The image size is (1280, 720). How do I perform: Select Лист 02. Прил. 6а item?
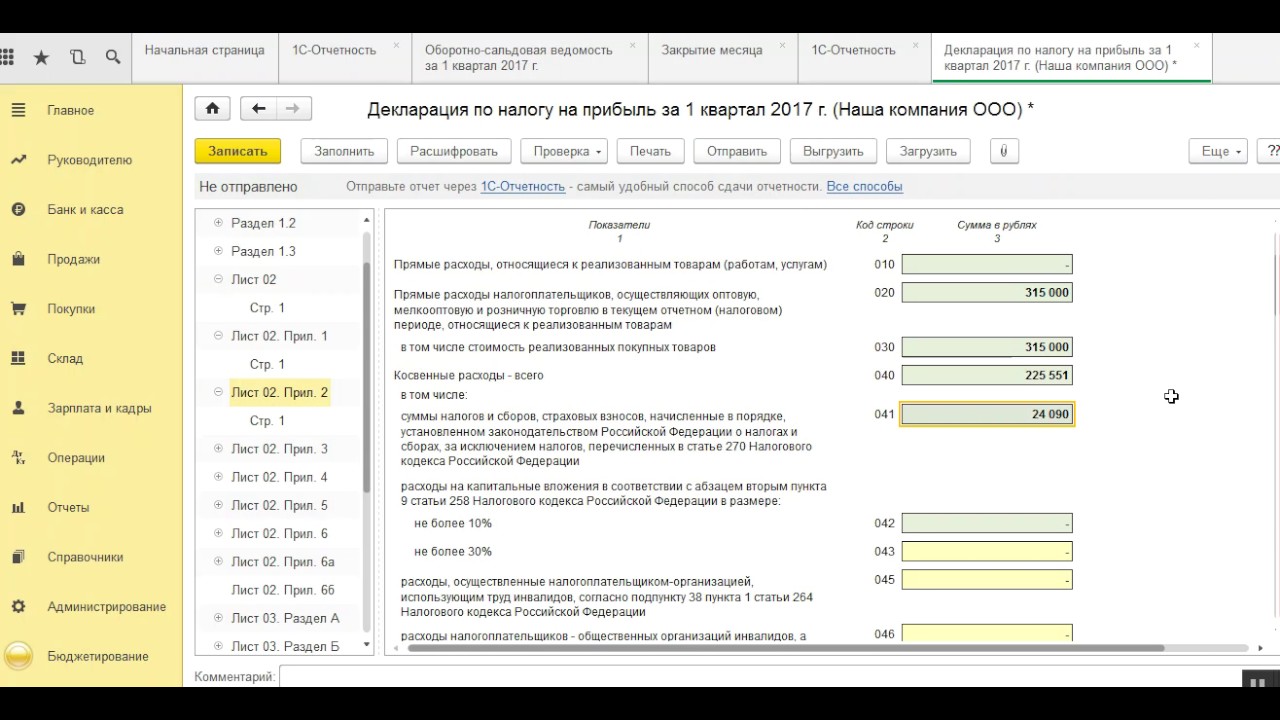283,562
